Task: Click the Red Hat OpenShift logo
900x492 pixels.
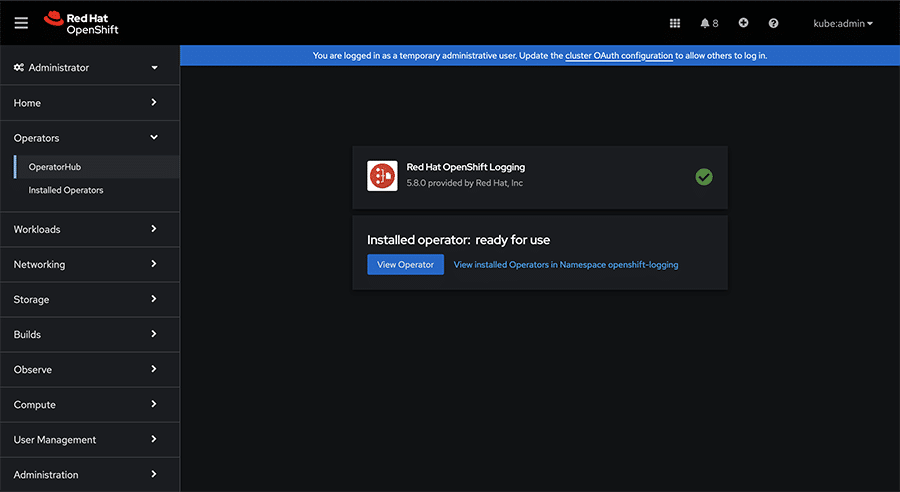Action: click(81, 23)
